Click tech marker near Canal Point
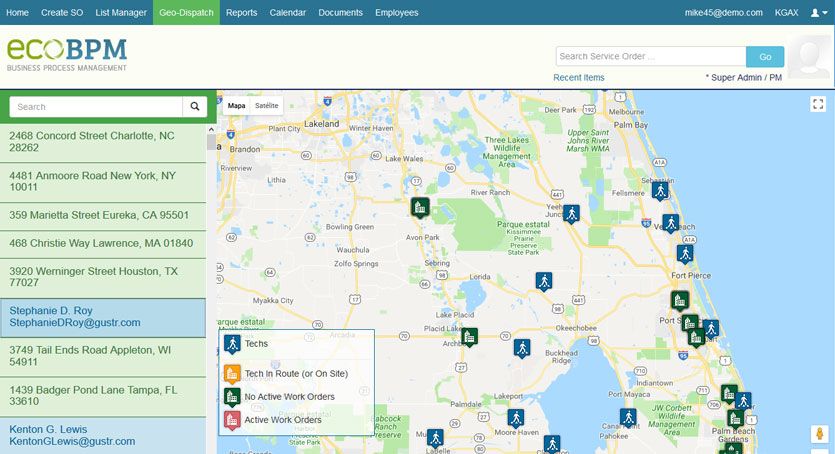The height and width of the screenshot is (454, 835). coord(628,418)
